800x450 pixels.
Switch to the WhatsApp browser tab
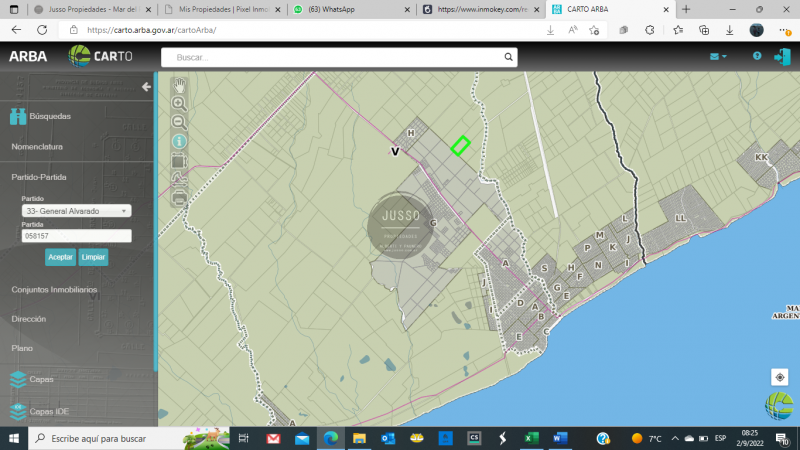[x=350, y=9]
